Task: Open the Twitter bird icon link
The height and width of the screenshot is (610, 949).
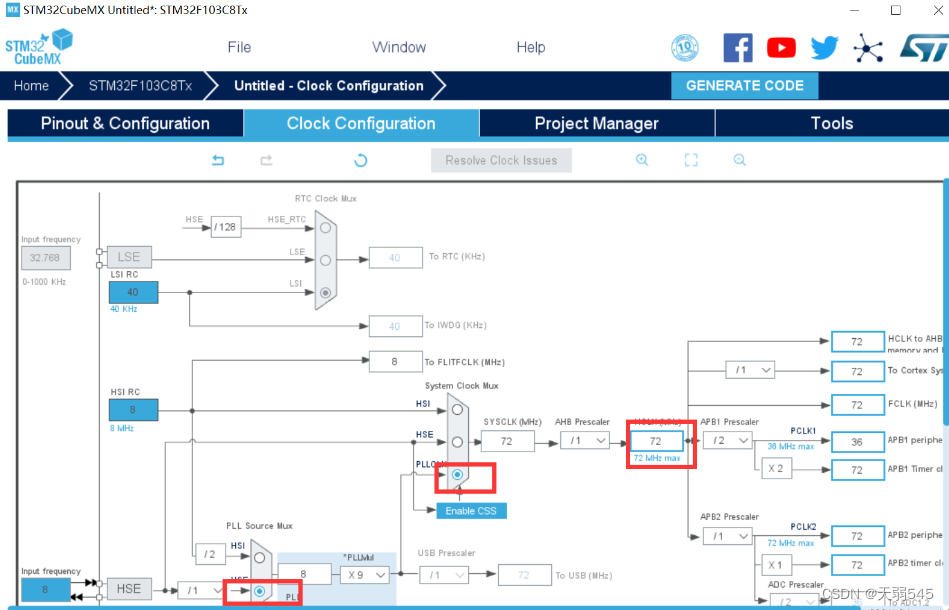Action: point(824,48)
